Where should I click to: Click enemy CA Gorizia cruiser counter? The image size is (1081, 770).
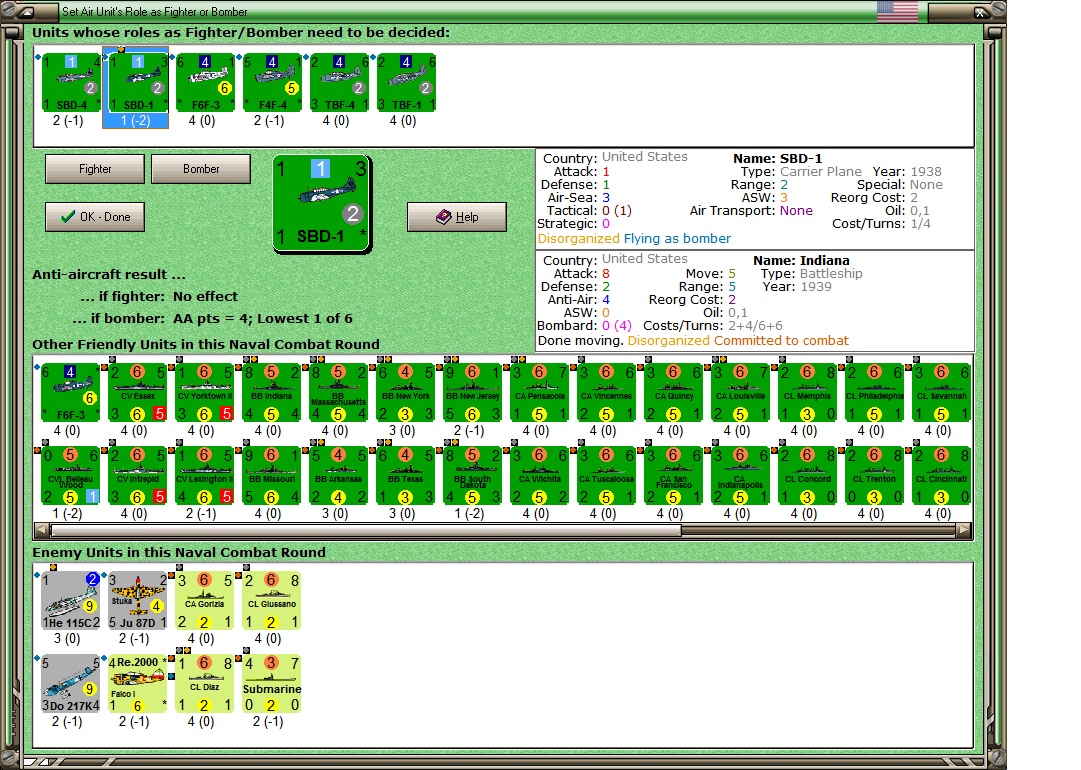pos(205,600)
